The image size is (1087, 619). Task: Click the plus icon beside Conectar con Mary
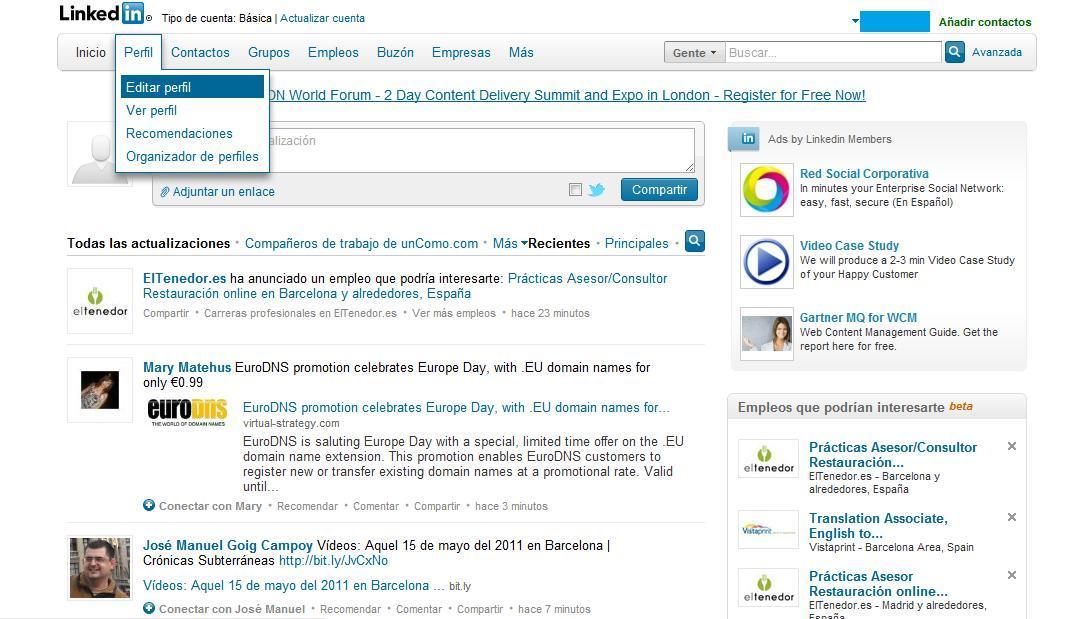(149, 506)
